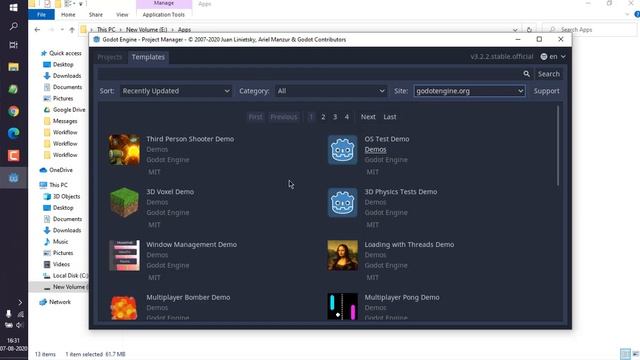Click the volume tray icon

pyautogui.click(x=19, y=325)
